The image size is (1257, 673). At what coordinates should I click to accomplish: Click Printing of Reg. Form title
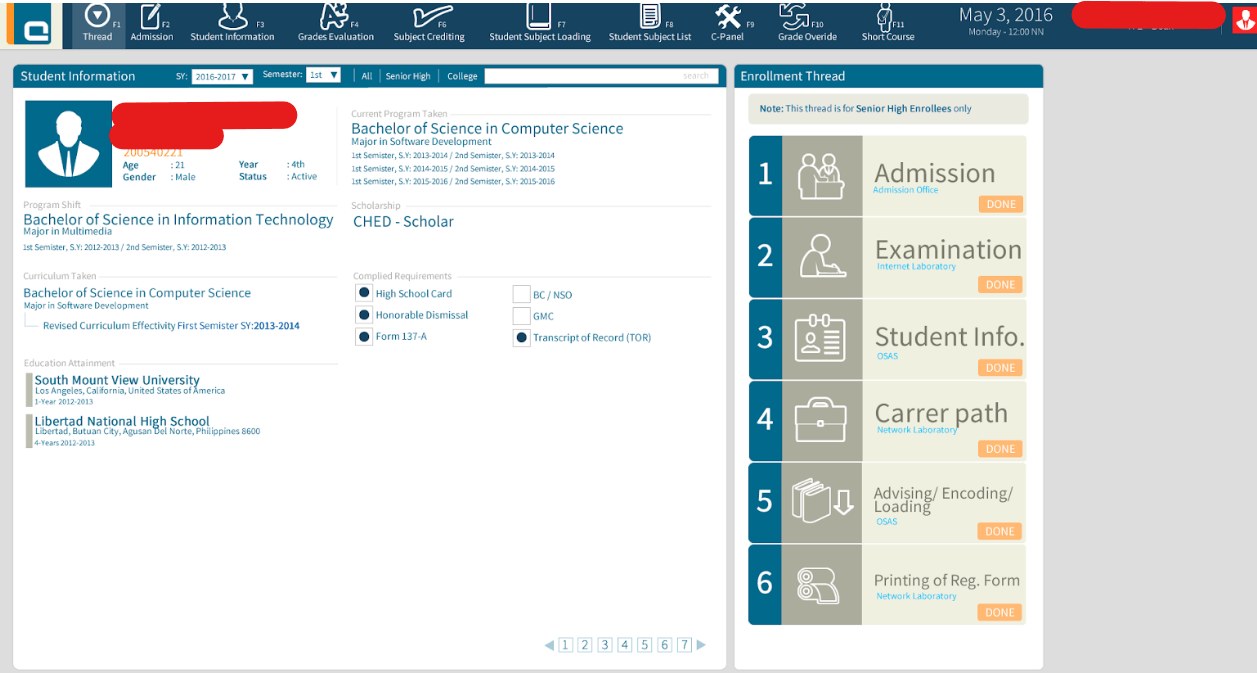947,580
